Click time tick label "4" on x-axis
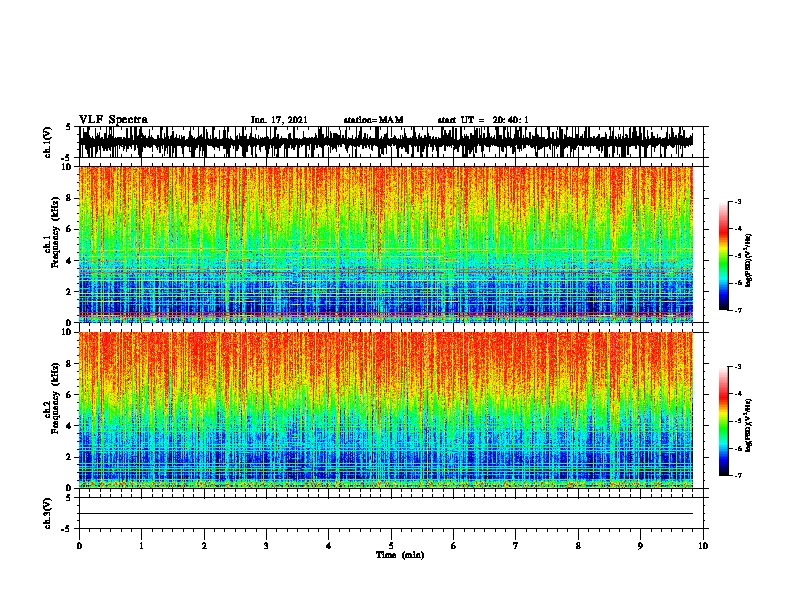This screenshot has height=612, width=792. click(329, 546)
